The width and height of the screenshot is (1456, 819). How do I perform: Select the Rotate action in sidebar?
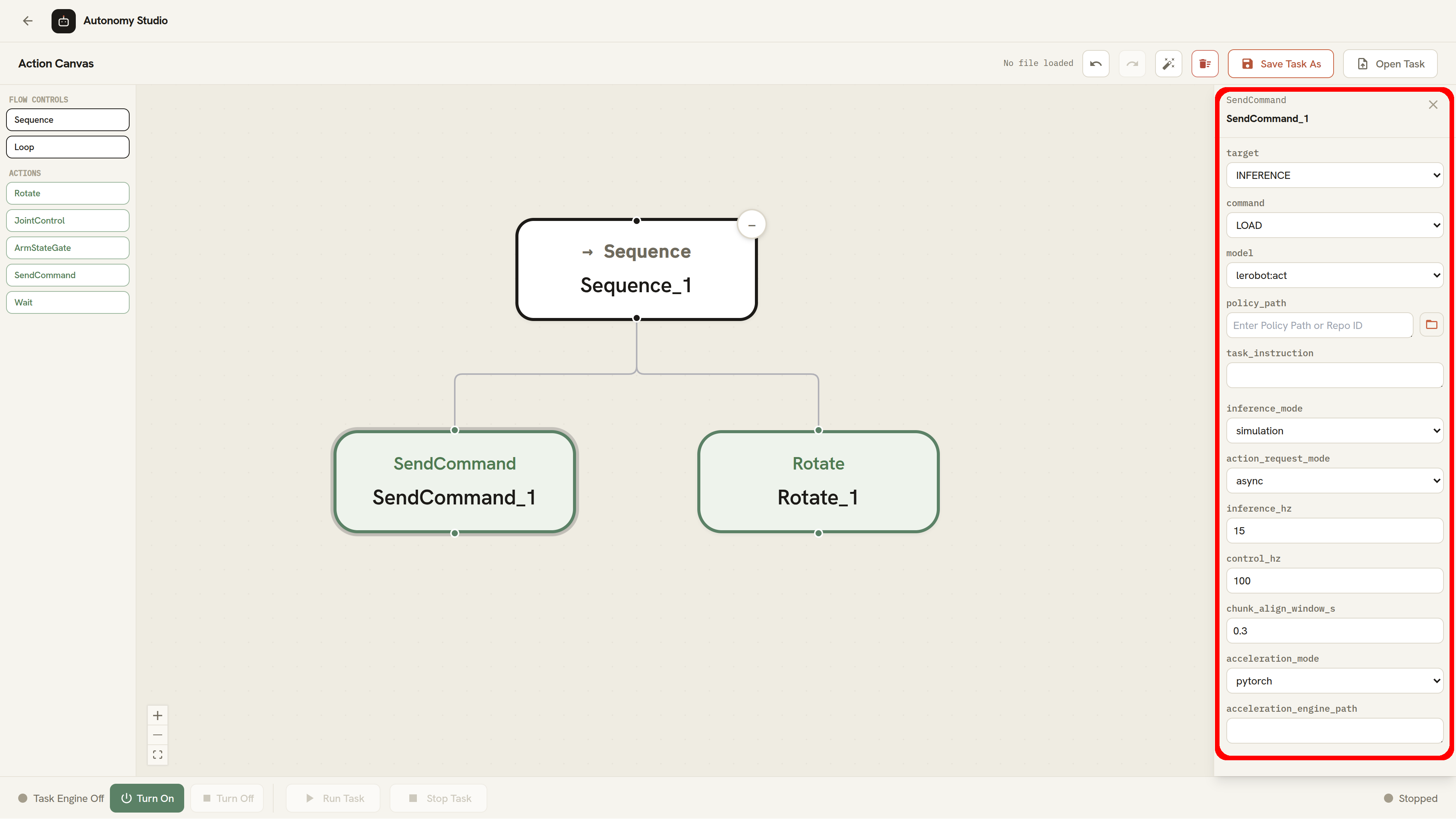point(68,193)
